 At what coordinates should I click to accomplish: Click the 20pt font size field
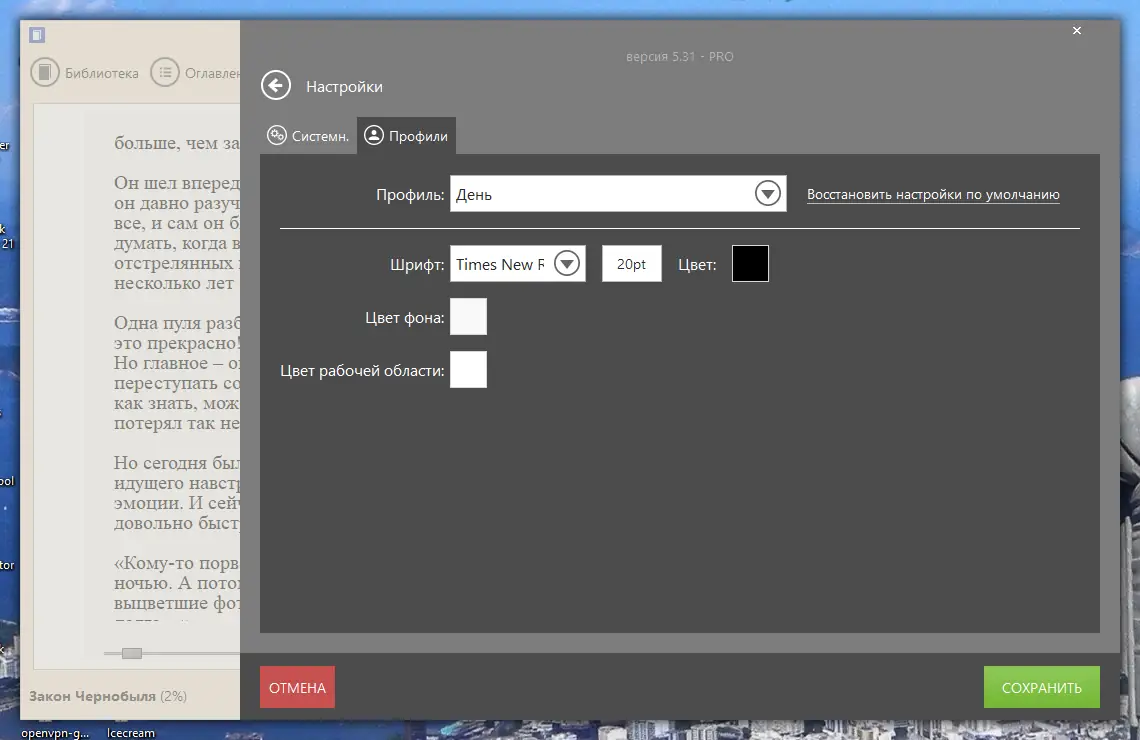pyautogui.click(x=632, y=263)
